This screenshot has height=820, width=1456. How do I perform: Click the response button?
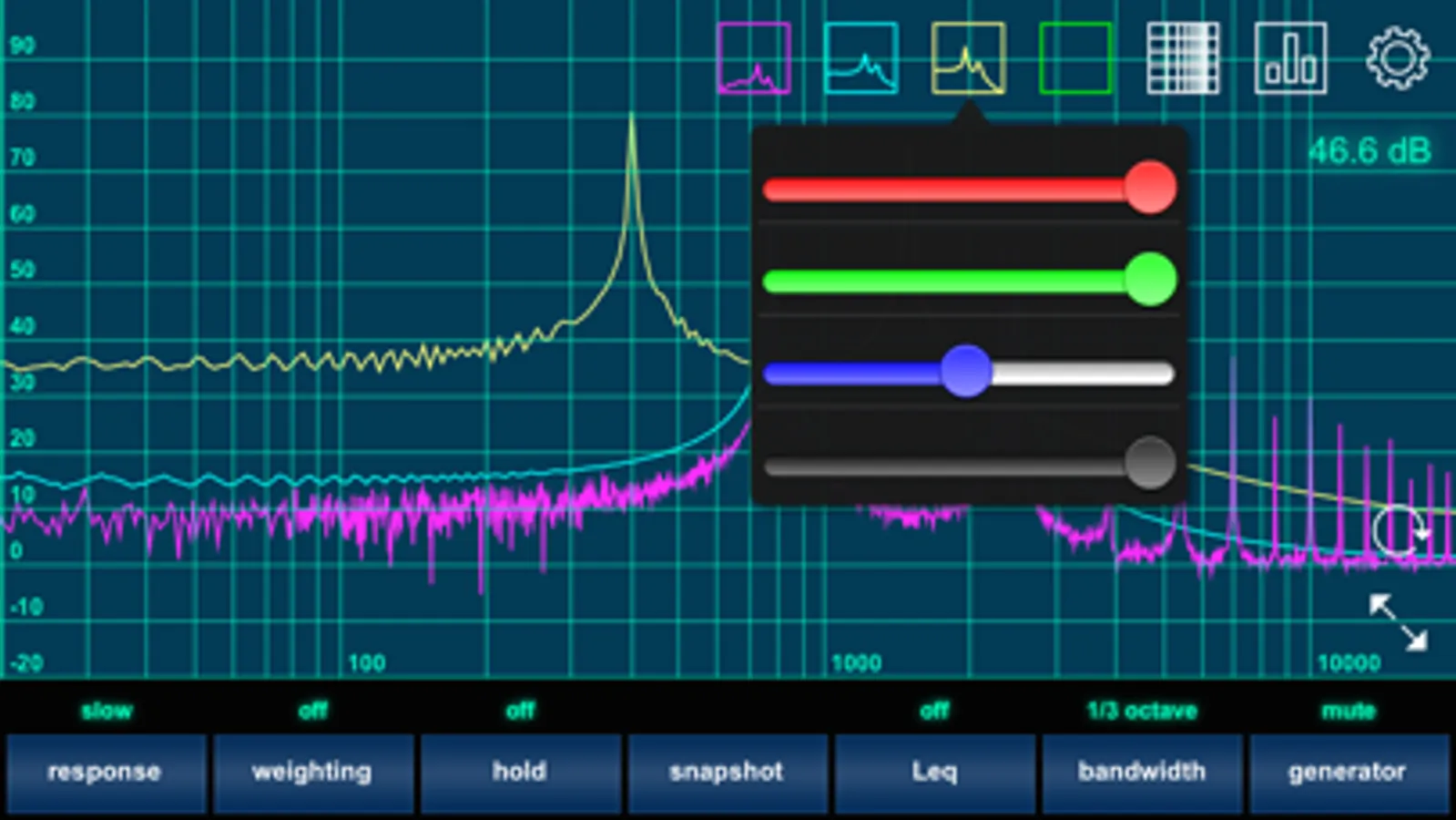105,773
